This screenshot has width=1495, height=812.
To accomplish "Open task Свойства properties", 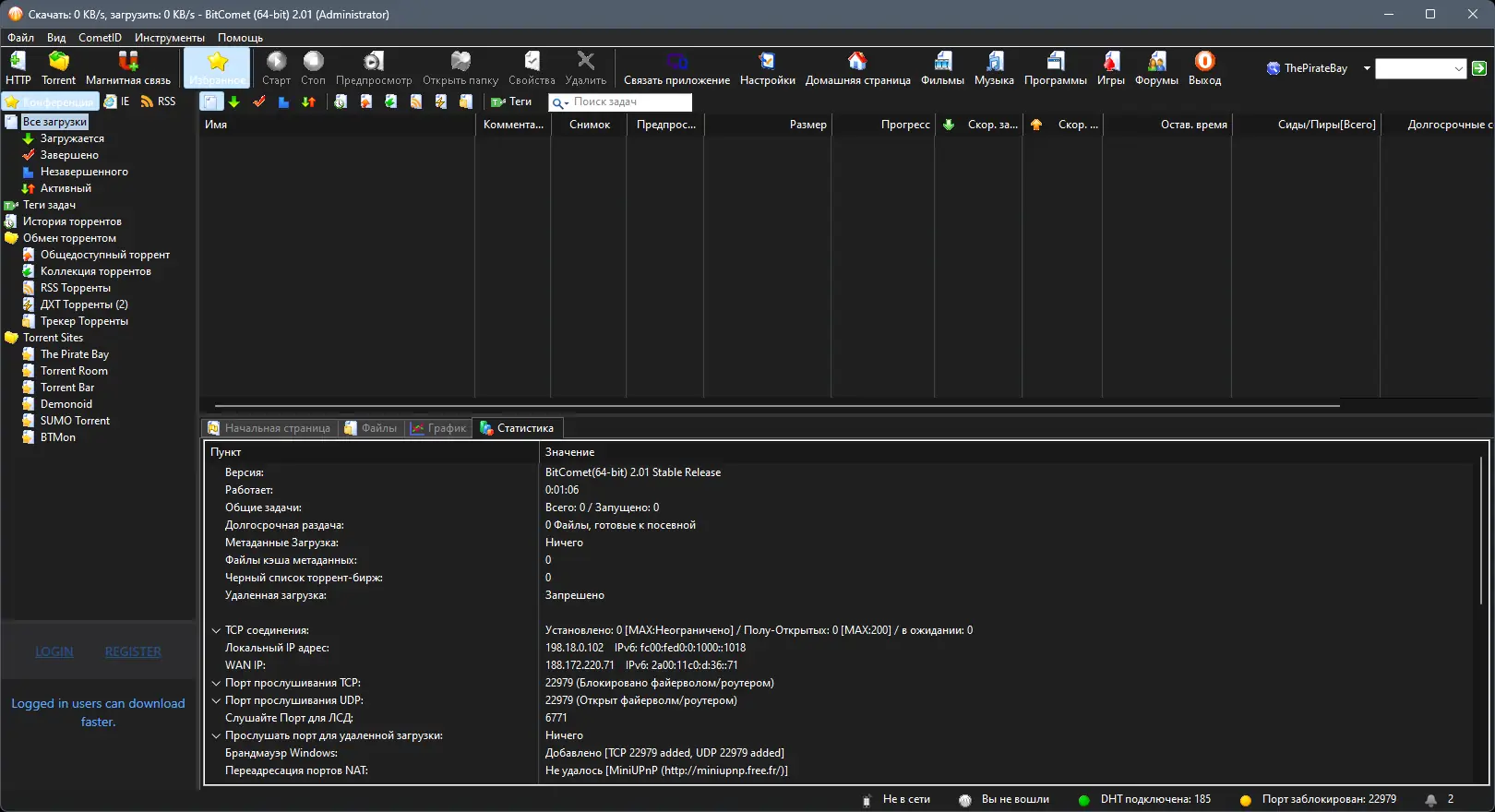I will click(x=532, y=67).
